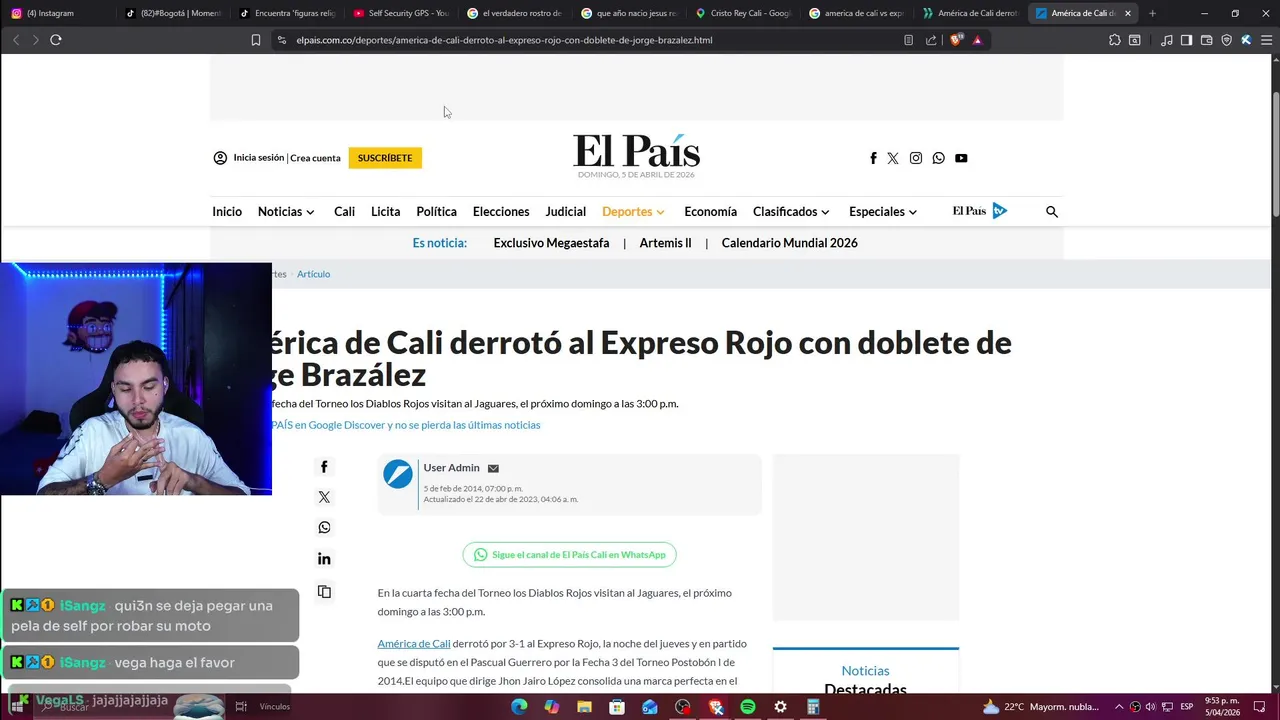
Task: Open a new browser tab
Action: pos(1152,13)
